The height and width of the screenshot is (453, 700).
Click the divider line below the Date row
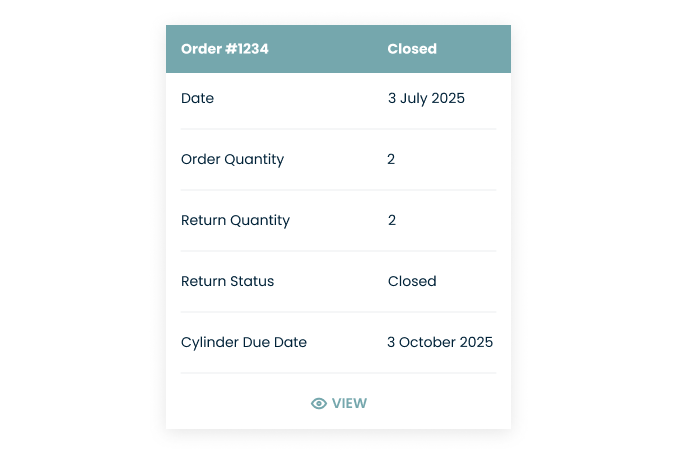point(338,129)
